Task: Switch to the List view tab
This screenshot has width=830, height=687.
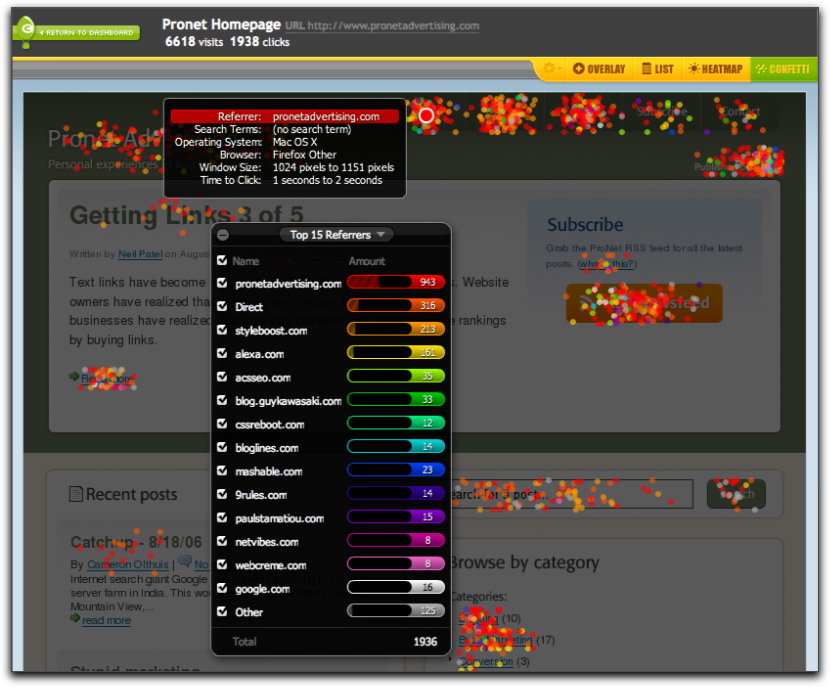Action: click(658, 69)
